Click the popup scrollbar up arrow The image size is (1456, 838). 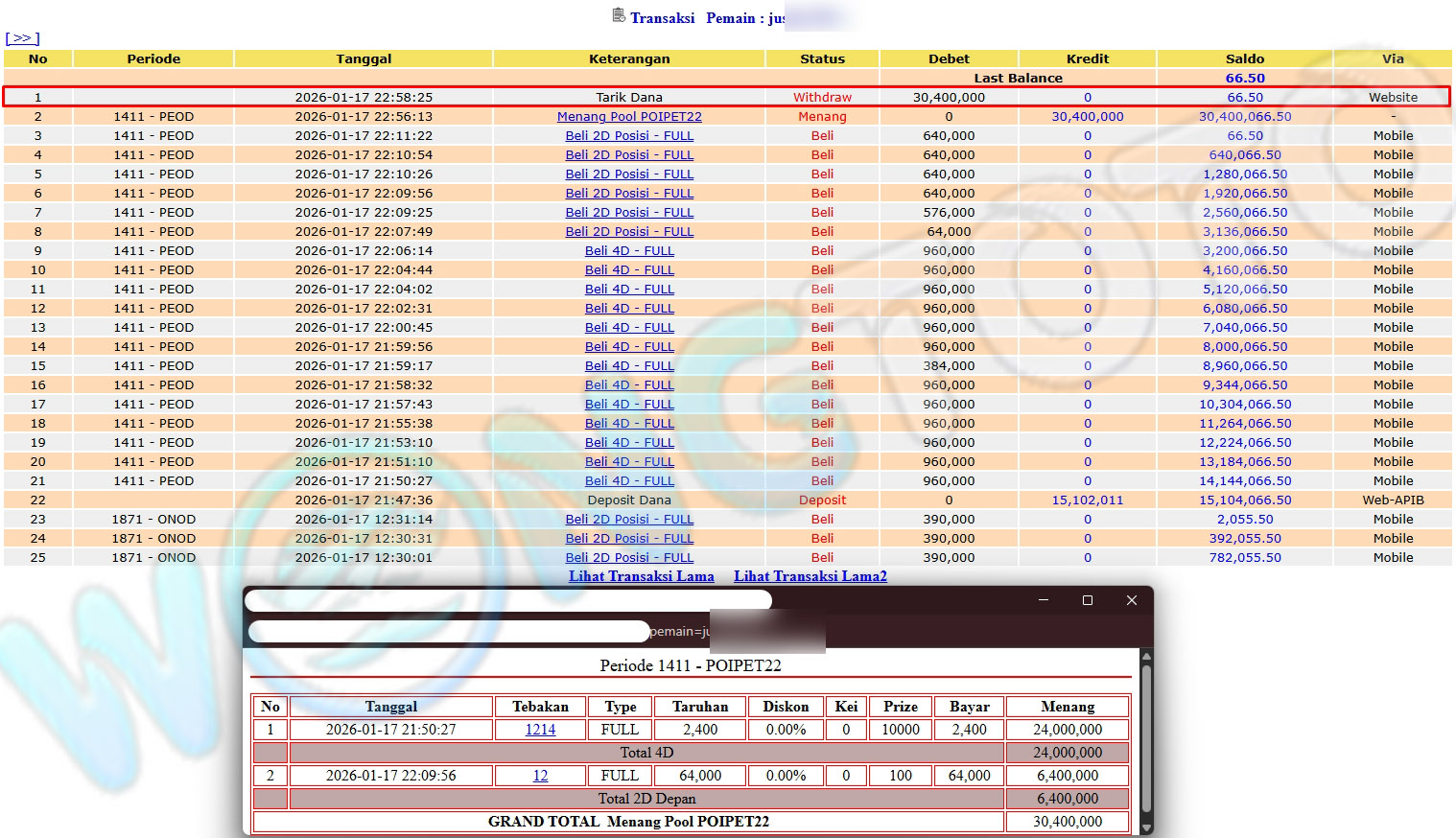(1144, 657)
